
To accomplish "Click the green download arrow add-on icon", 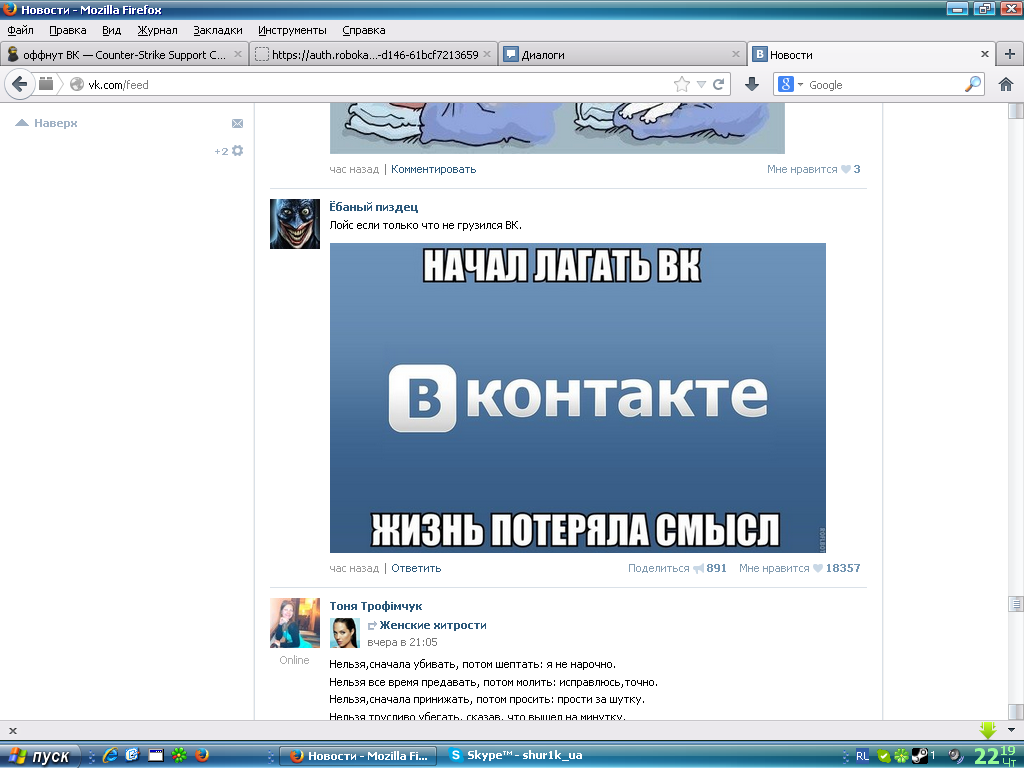I will pos(987,730).
